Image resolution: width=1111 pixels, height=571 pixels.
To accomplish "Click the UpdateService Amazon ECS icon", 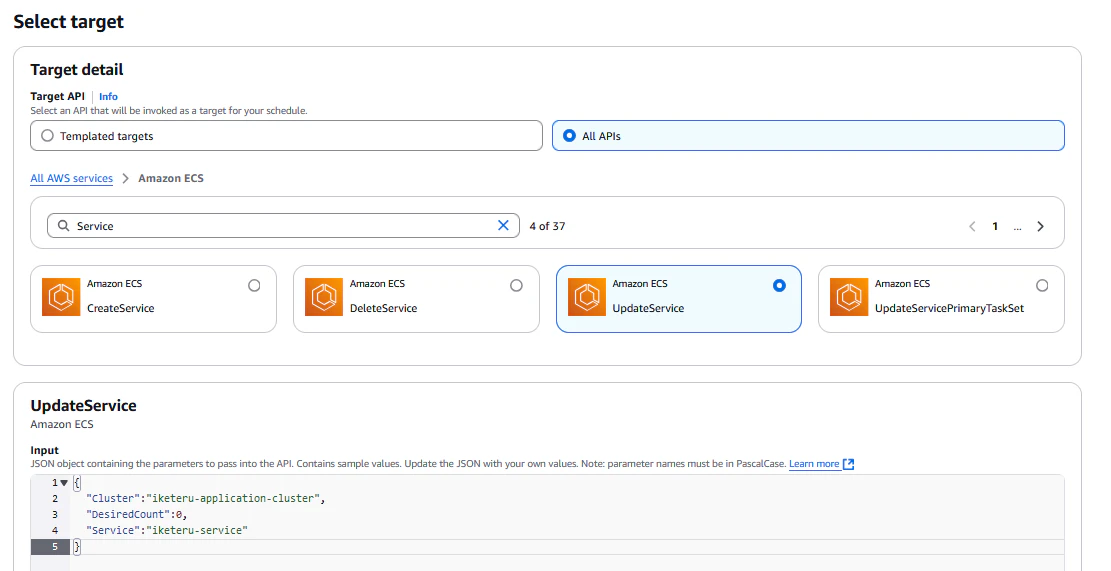I will click(587, 297).
